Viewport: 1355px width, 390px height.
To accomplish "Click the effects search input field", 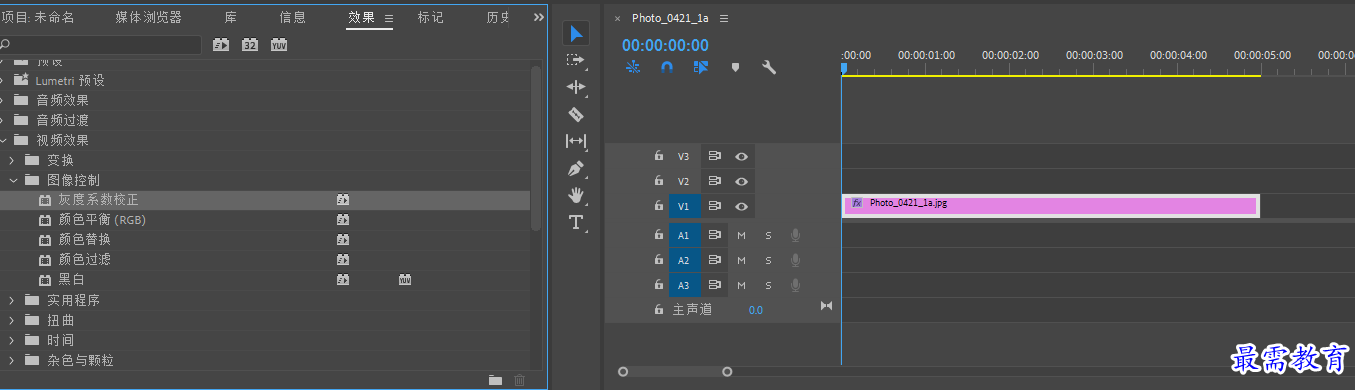I will [100, 45].
